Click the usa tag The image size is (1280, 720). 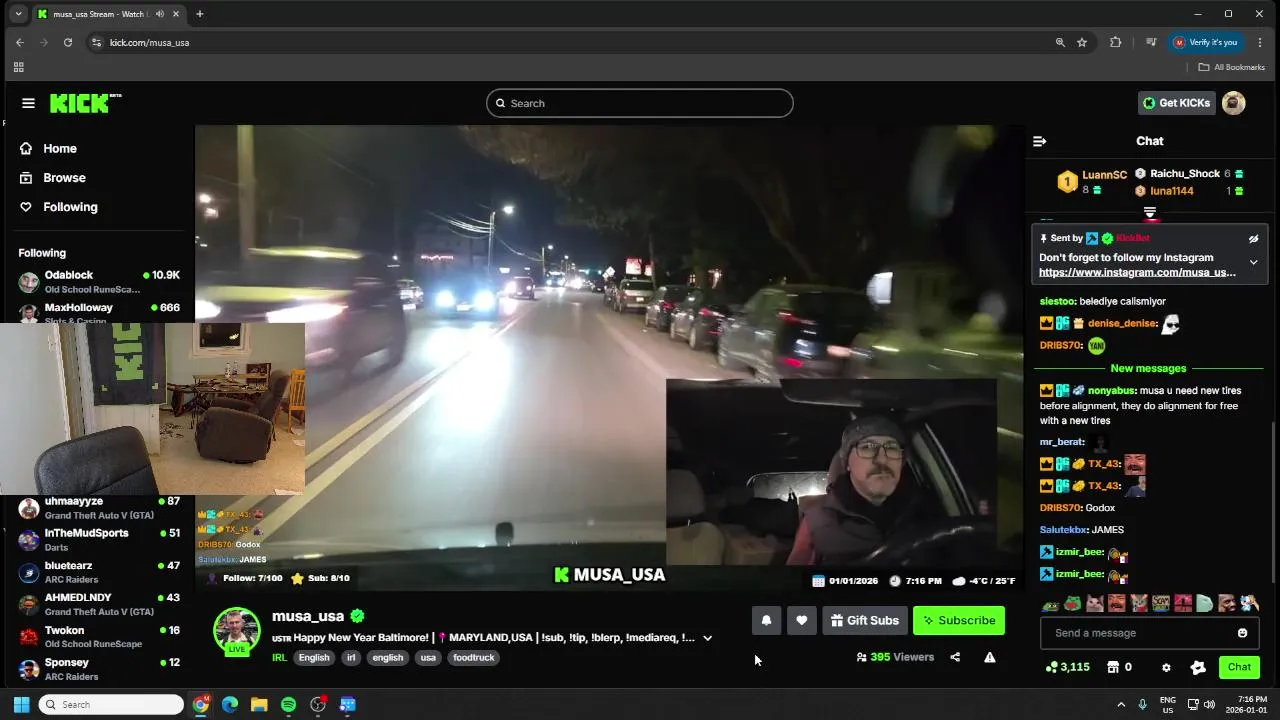pos(428,657)
